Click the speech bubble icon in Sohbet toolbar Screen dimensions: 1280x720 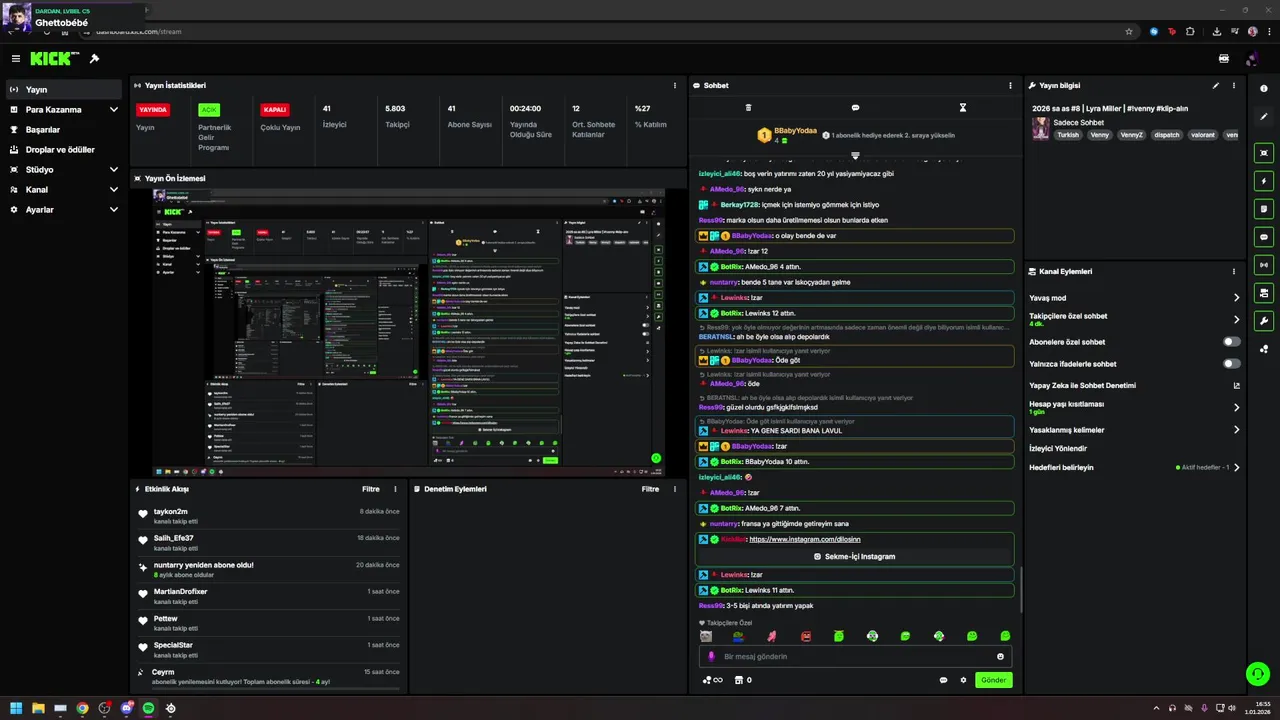(x=855, y=108)
